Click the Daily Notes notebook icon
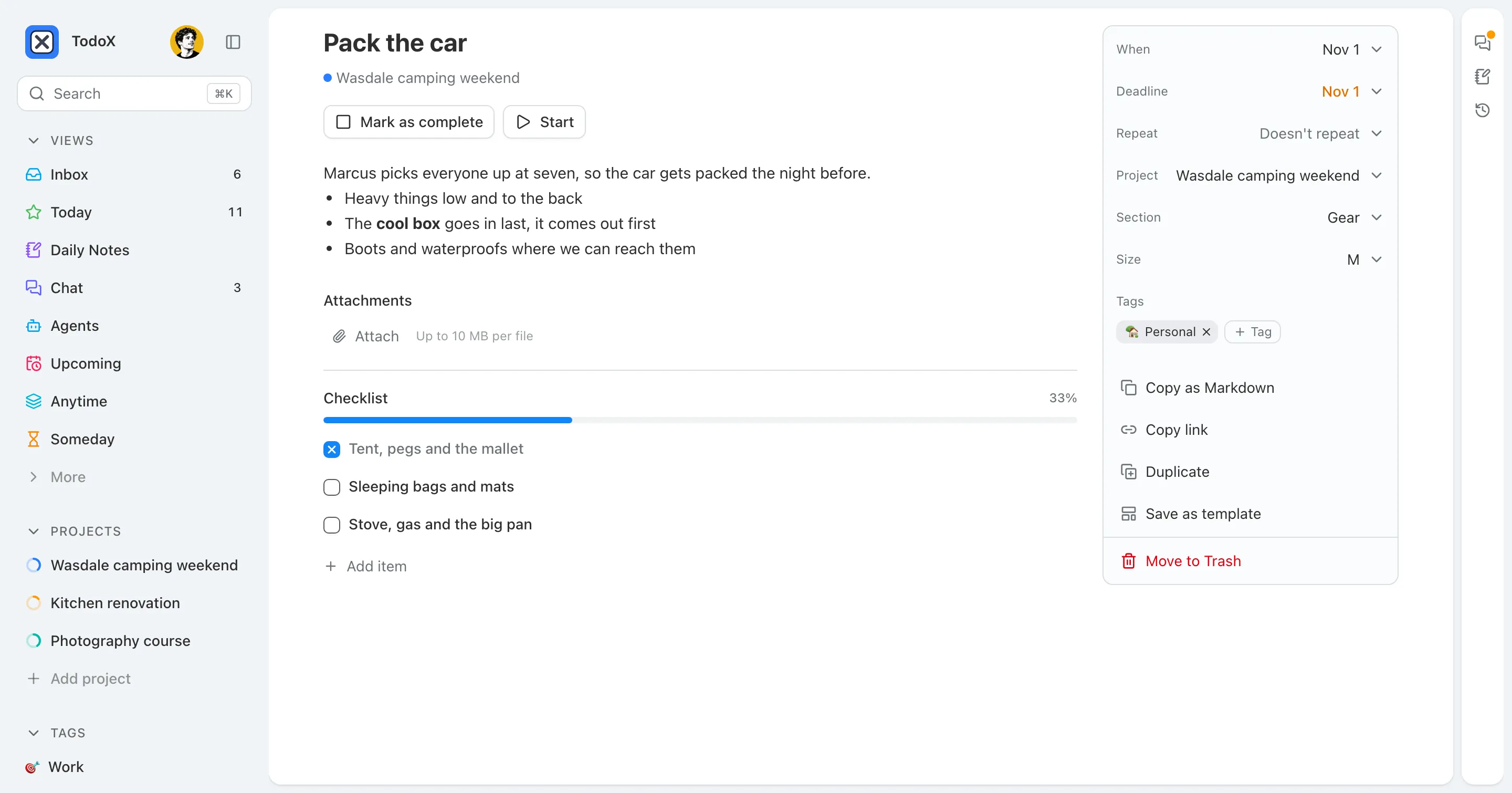Image resolution: width=1512 pixels, height=793 pixels. (x=34, y=250)
